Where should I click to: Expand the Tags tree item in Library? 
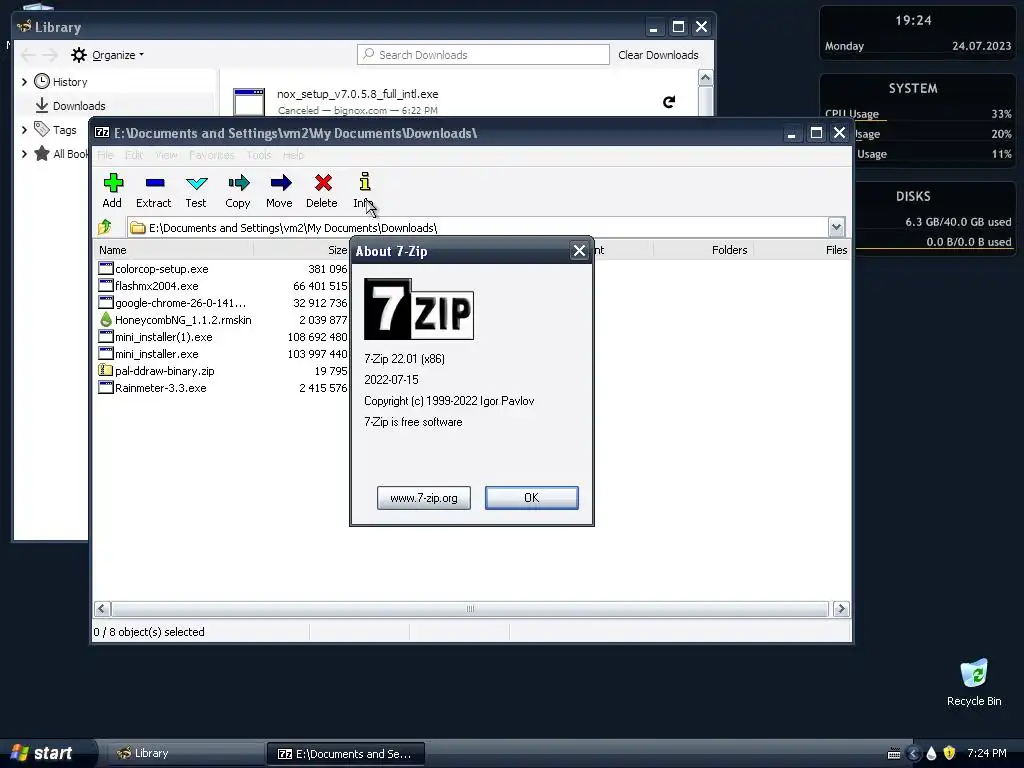[x=24, y=130]
